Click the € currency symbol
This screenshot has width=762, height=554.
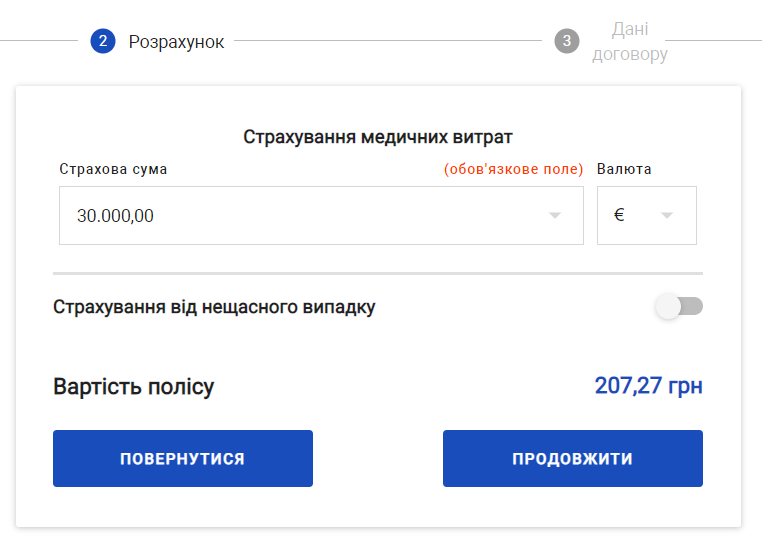click(x=620, y=215)
